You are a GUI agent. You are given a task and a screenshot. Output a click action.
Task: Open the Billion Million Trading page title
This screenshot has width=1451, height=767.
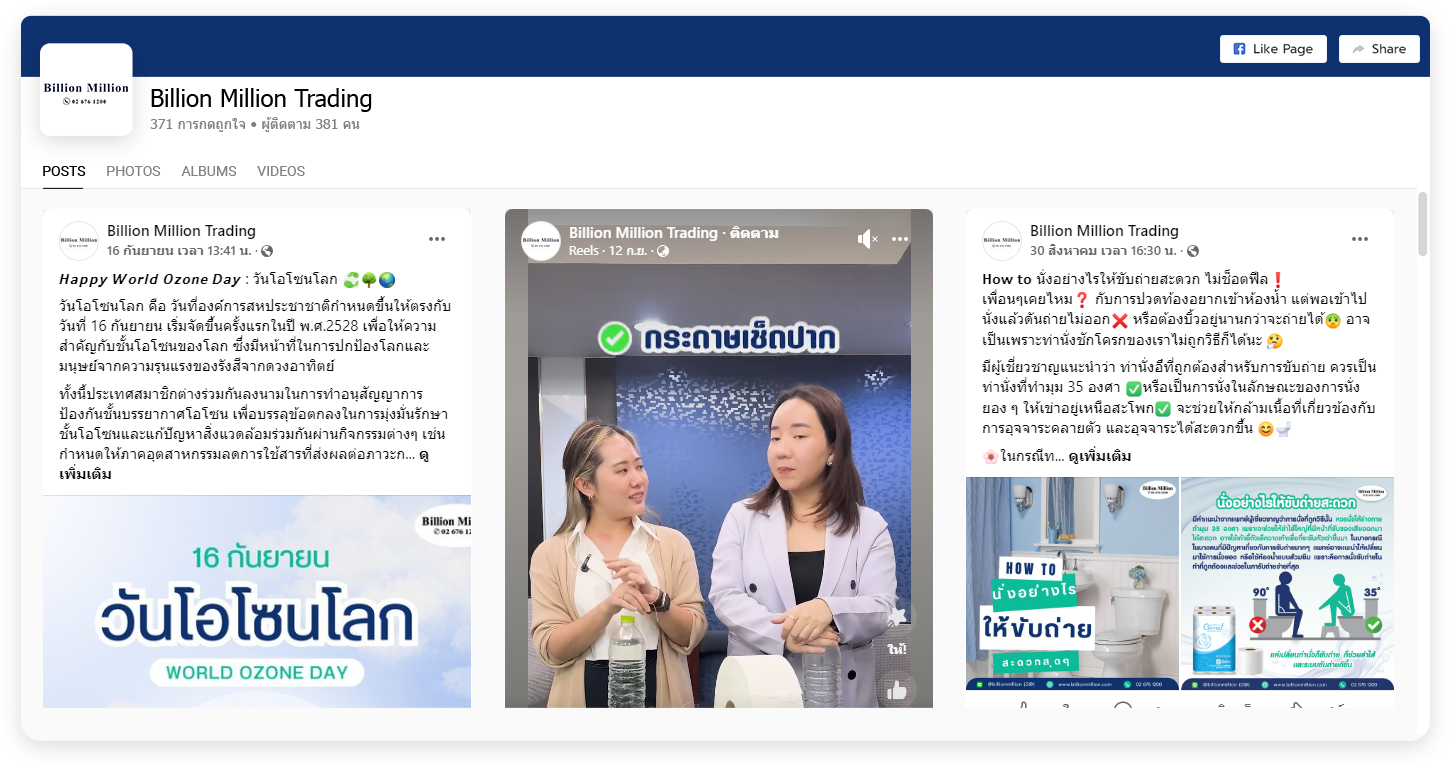click(261, 98)
